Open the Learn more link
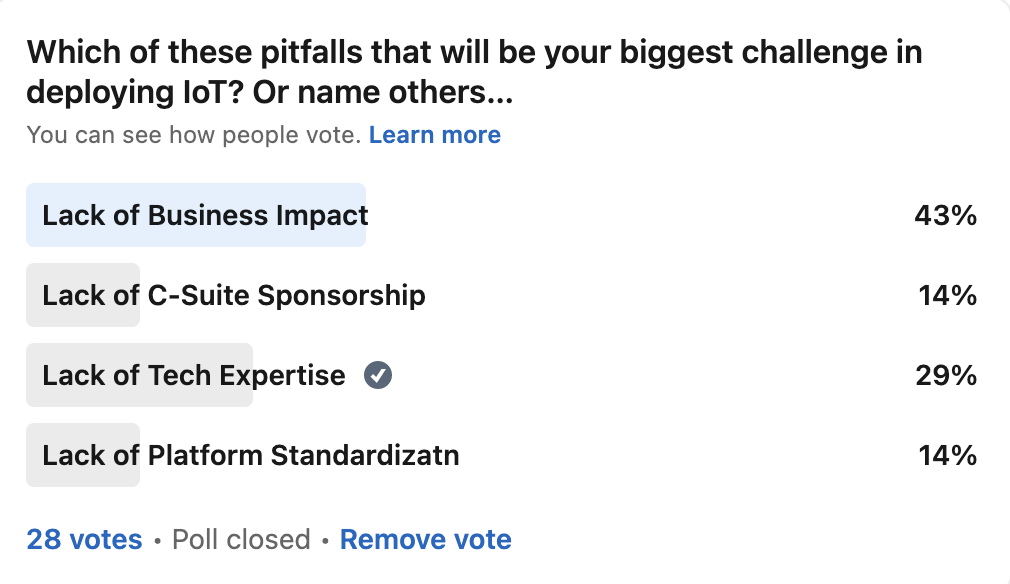This screenshot has width=1010, height=584. [x=435, y=135]
